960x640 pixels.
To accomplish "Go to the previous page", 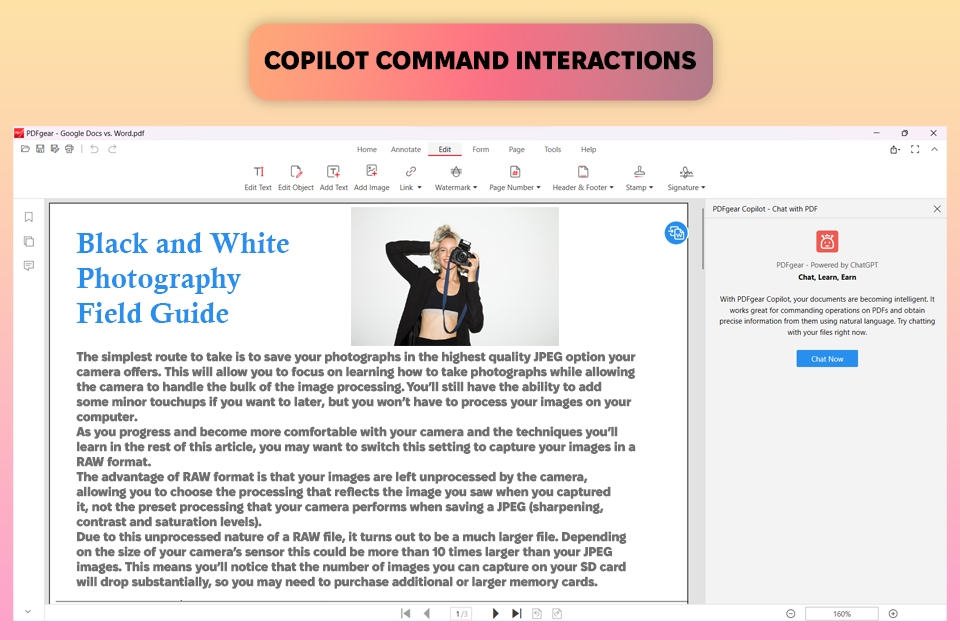I will (427, 613).
